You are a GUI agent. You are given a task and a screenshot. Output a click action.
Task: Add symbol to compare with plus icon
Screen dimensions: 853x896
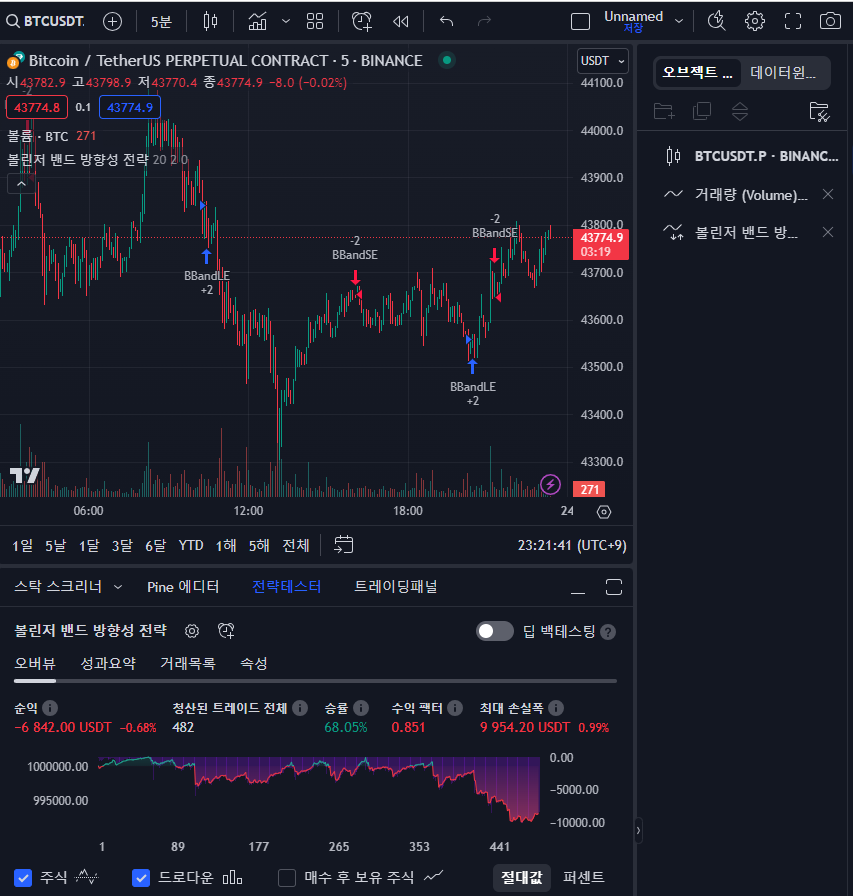click(x=113, y=22)
